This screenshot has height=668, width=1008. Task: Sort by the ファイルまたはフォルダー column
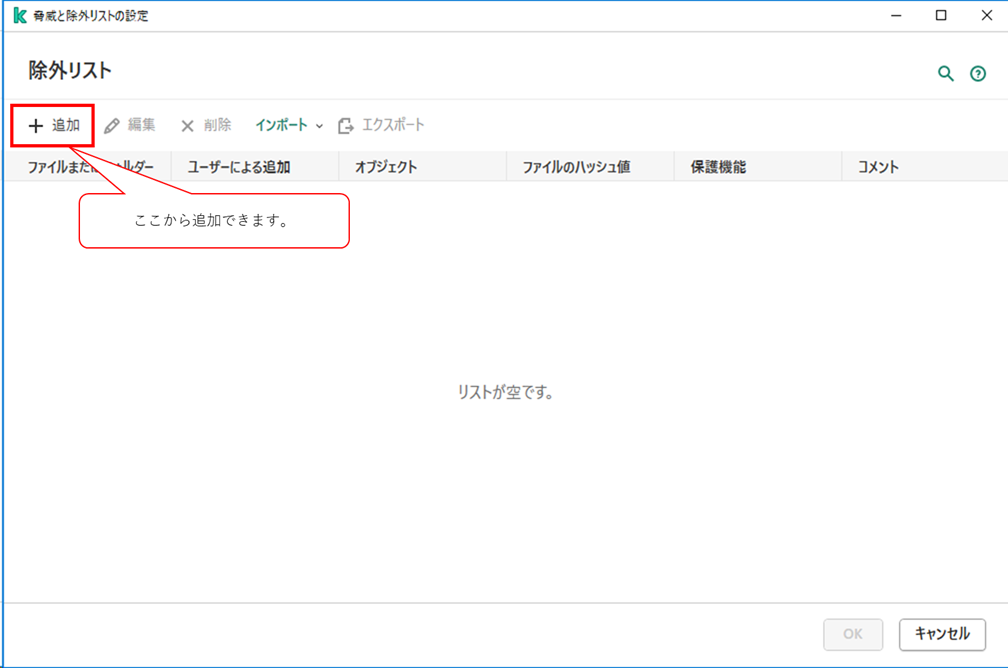click(x=90, y=166)
